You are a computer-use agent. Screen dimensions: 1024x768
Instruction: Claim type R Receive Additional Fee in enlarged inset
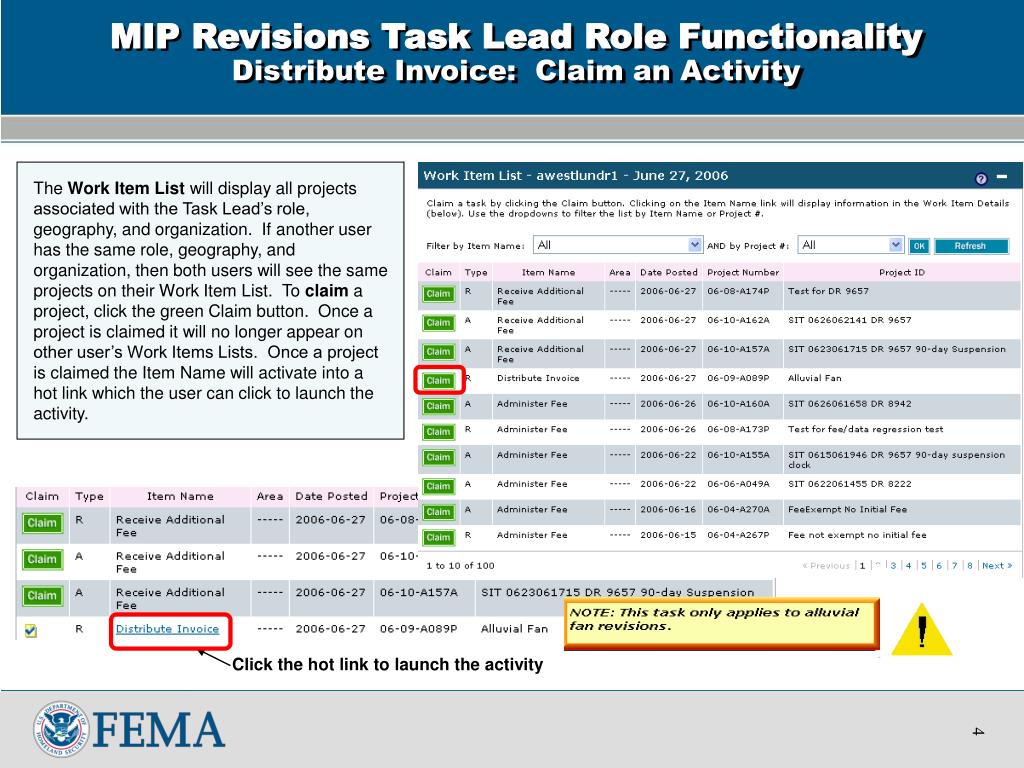[42, 523]
